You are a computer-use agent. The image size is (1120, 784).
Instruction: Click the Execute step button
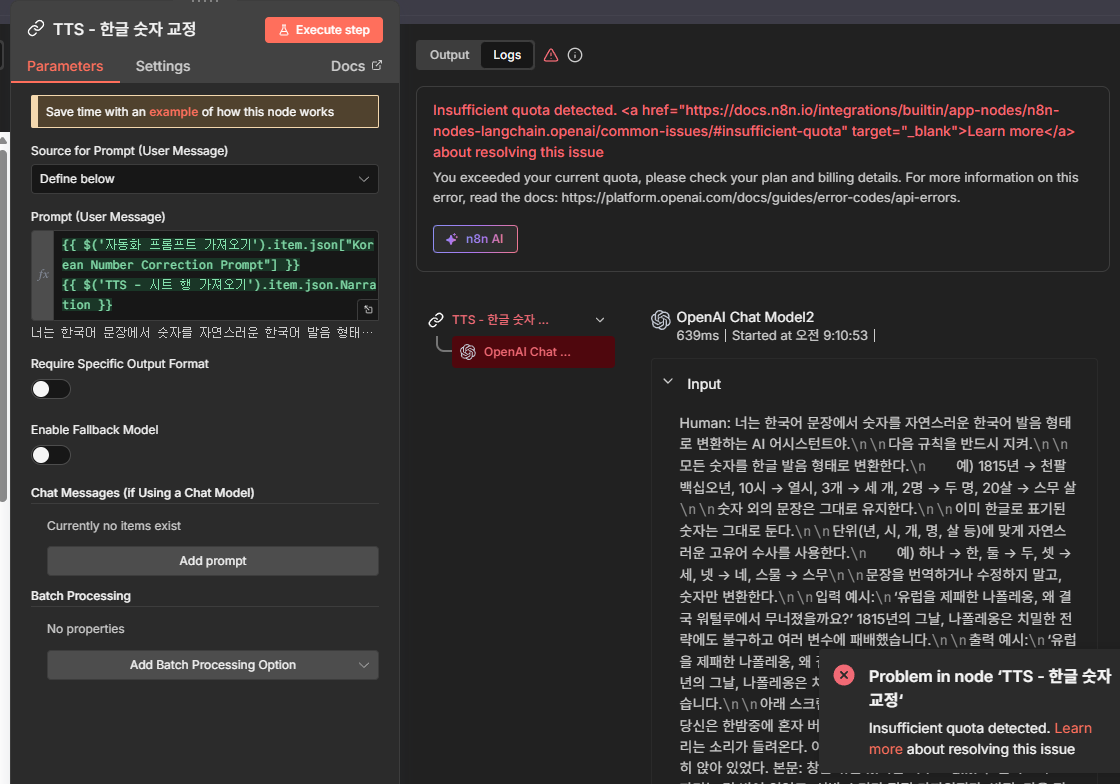click(x=324, y=30)
